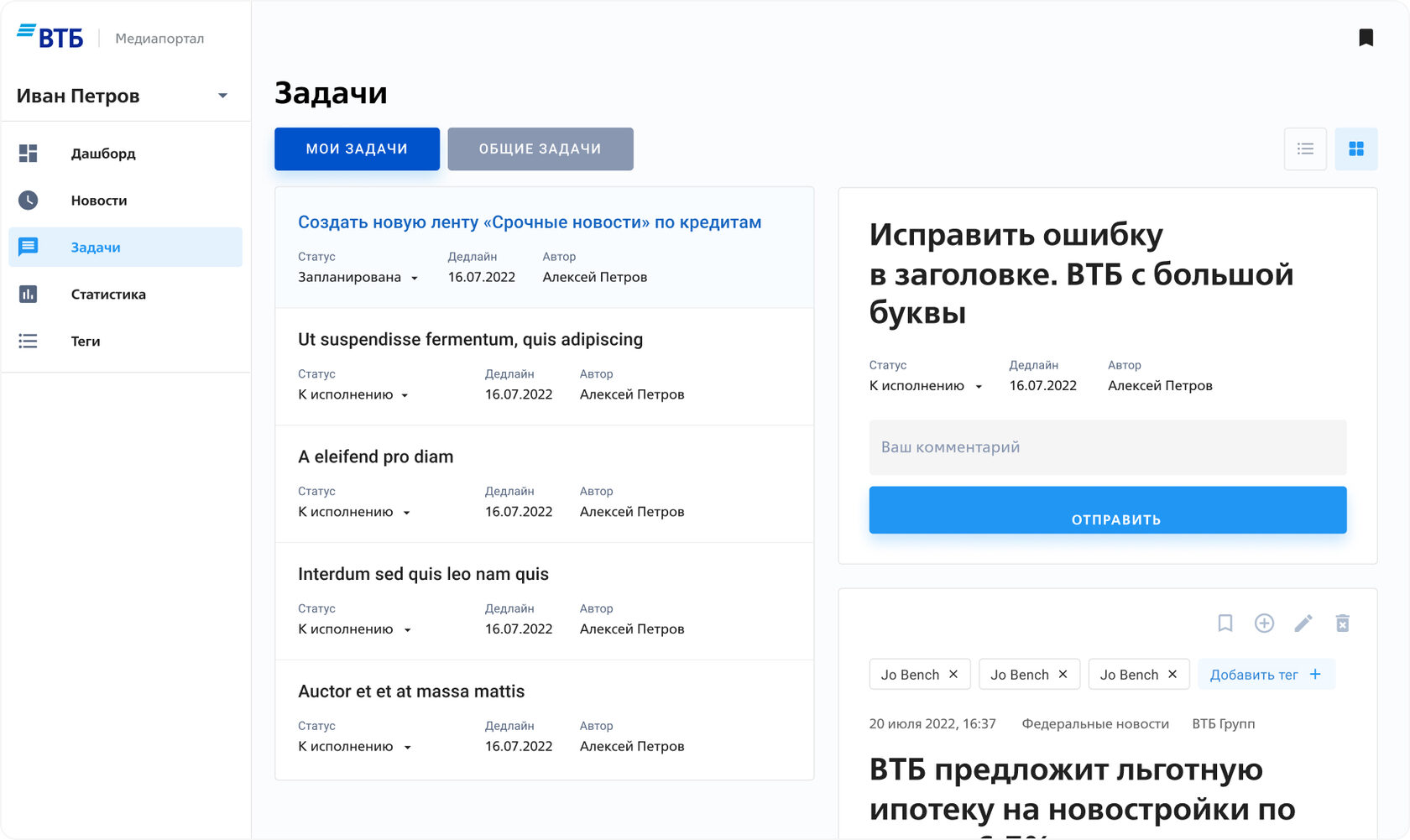Open Статистика section in sidebar
The image size is (1410, 840).
click(108, 295)
